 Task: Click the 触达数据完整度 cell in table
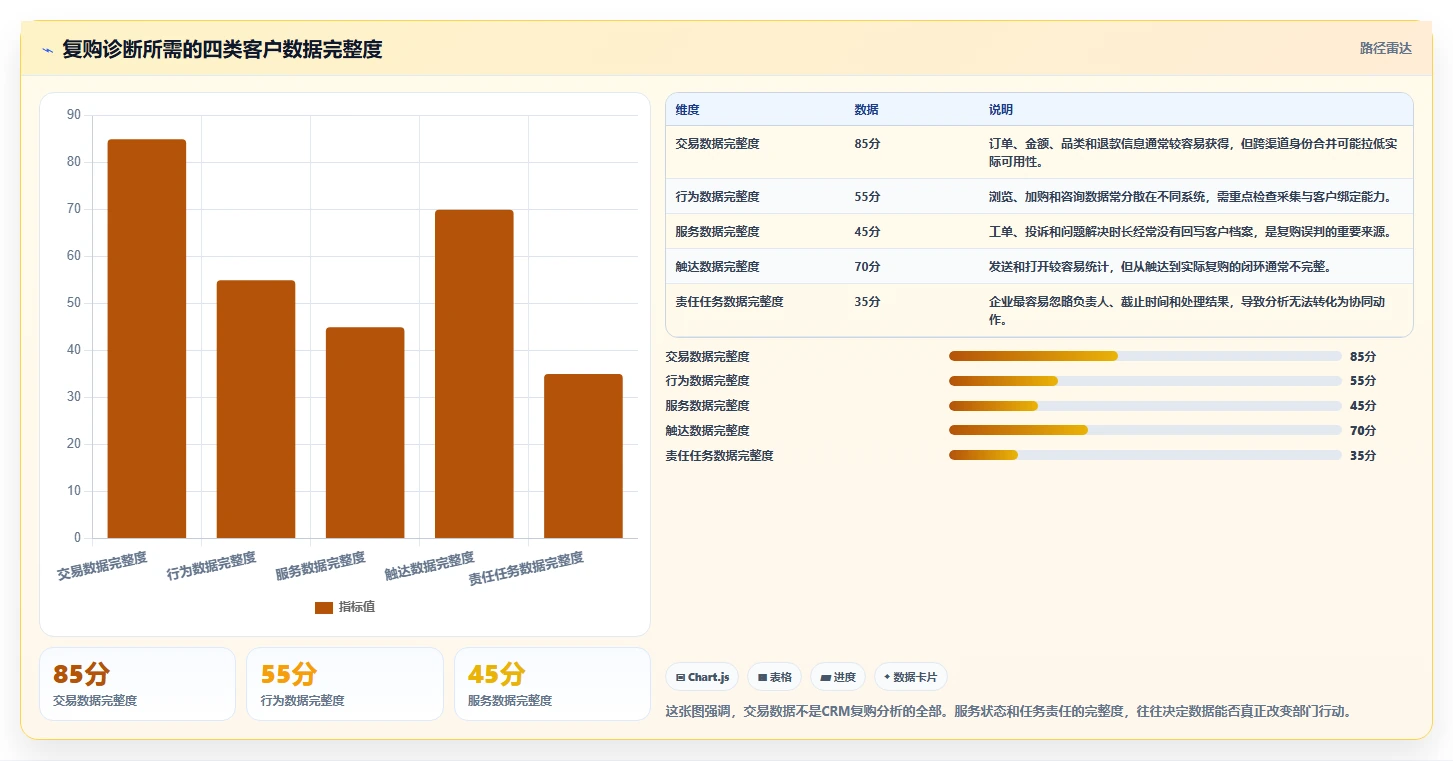(x=718, y=267)
